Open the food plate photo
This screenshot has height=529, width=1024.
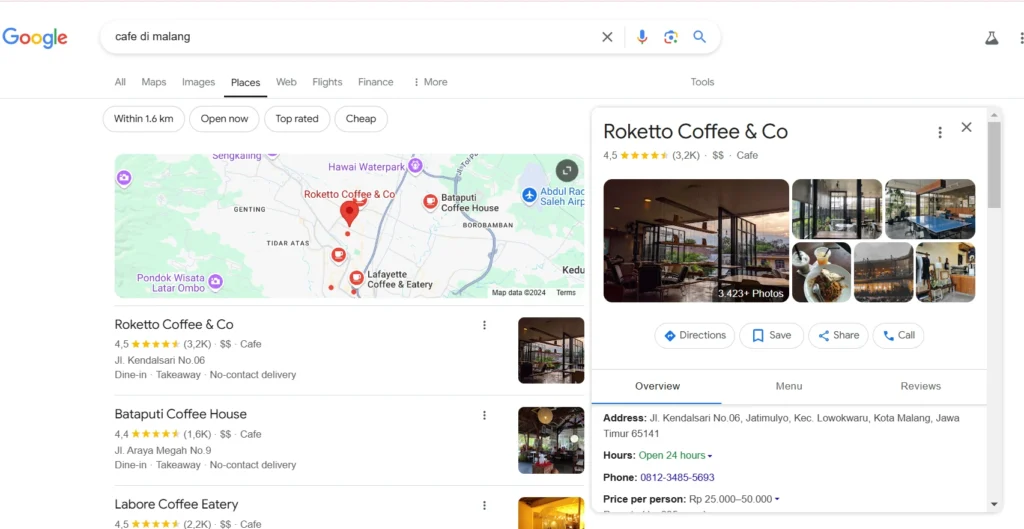822,272
